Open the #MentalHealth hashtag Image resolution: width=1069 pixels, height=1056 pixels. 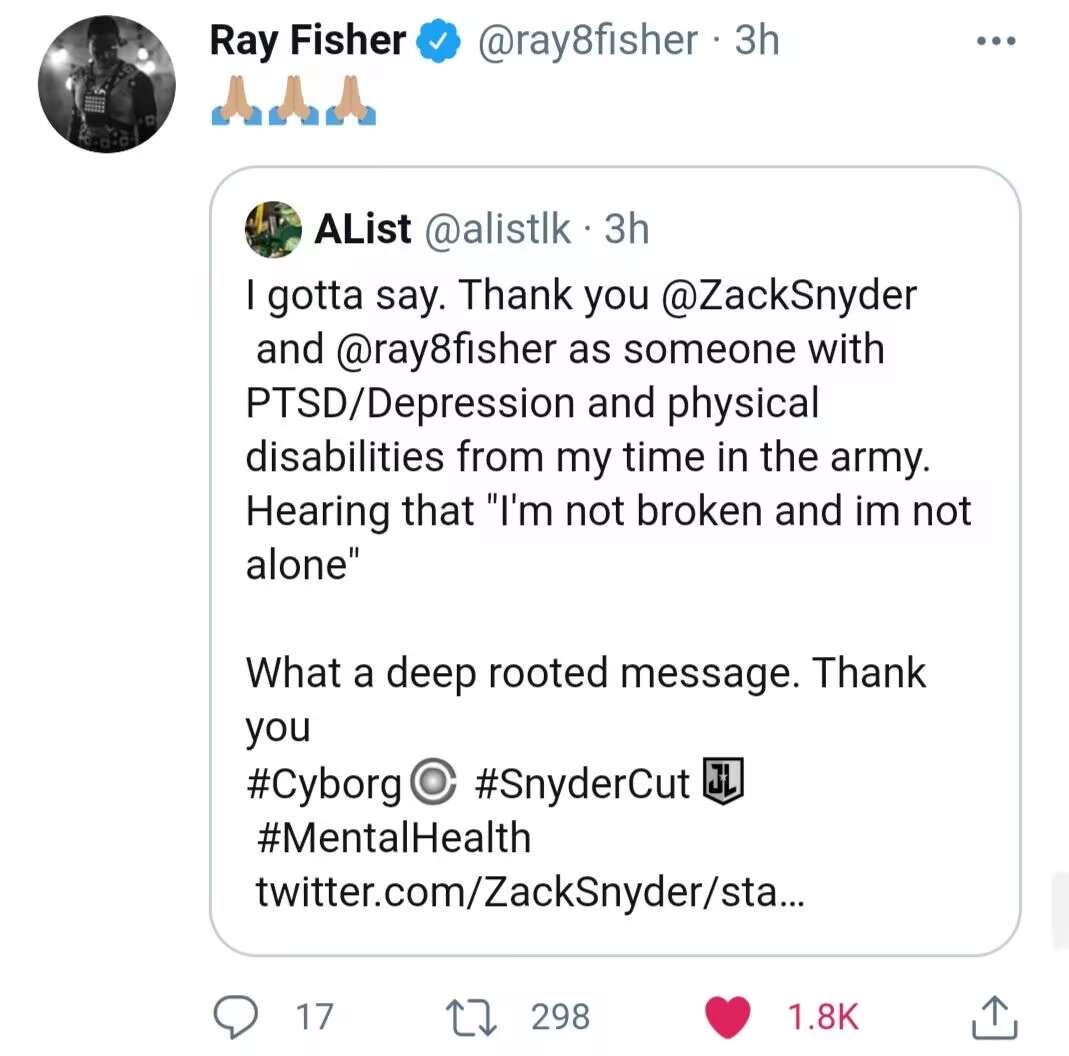pos(393,837)
